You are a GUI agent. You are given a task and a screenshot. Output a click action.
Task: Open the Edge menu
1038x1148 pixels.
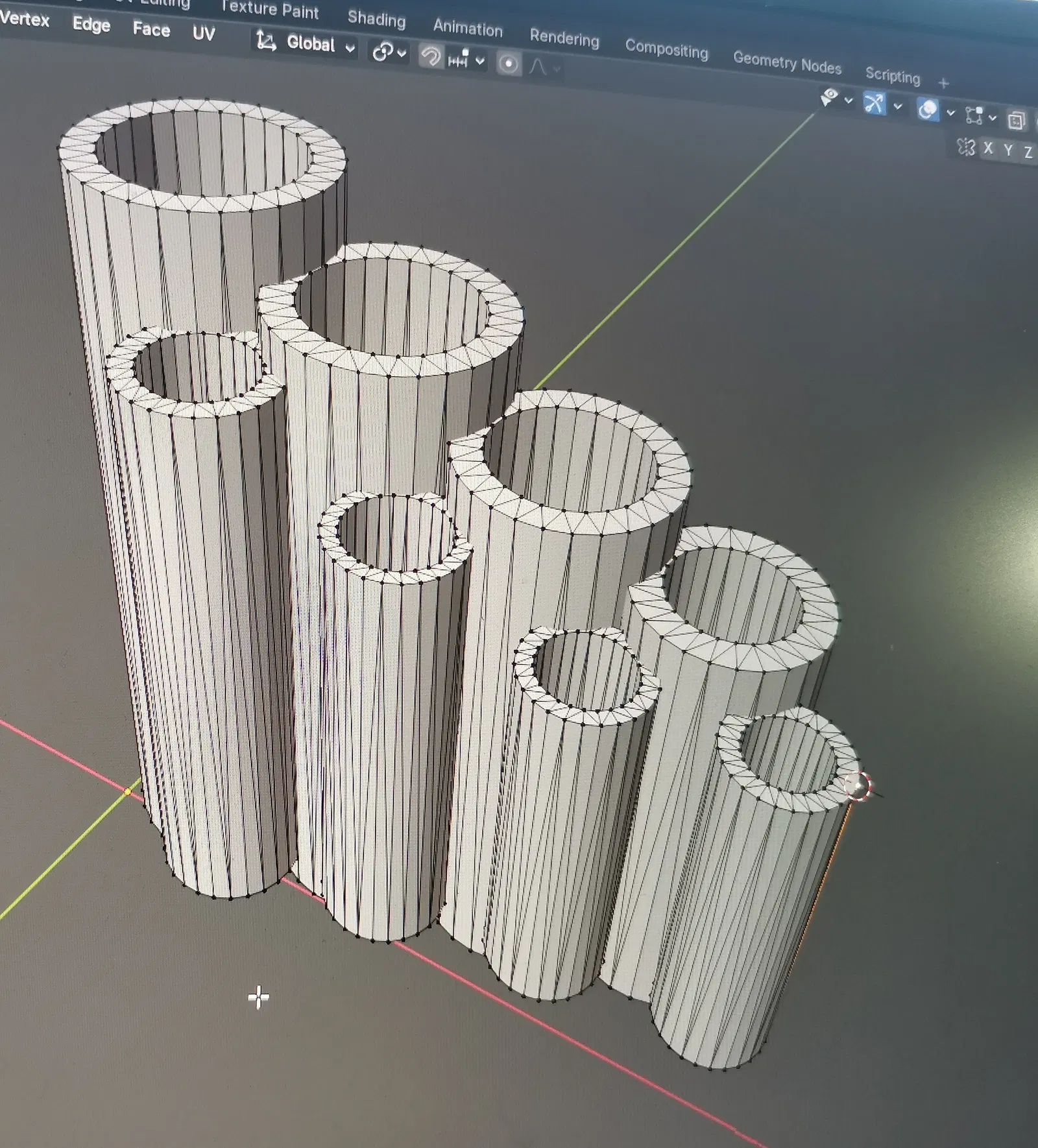(91, 25)
